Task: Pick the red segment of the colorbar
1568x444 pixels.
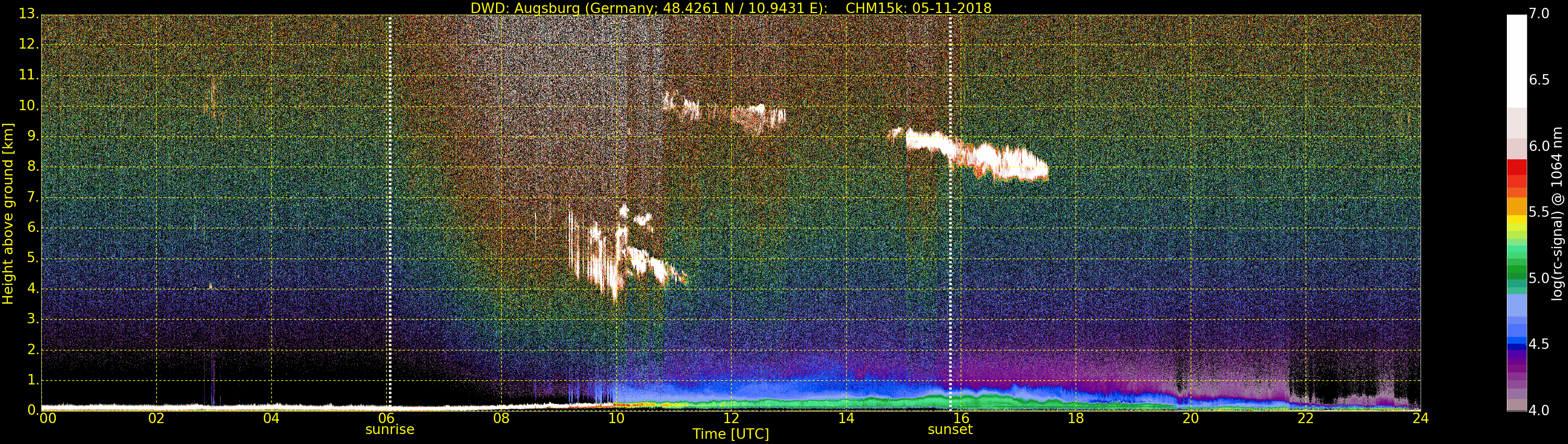Action: point(1516,173)
